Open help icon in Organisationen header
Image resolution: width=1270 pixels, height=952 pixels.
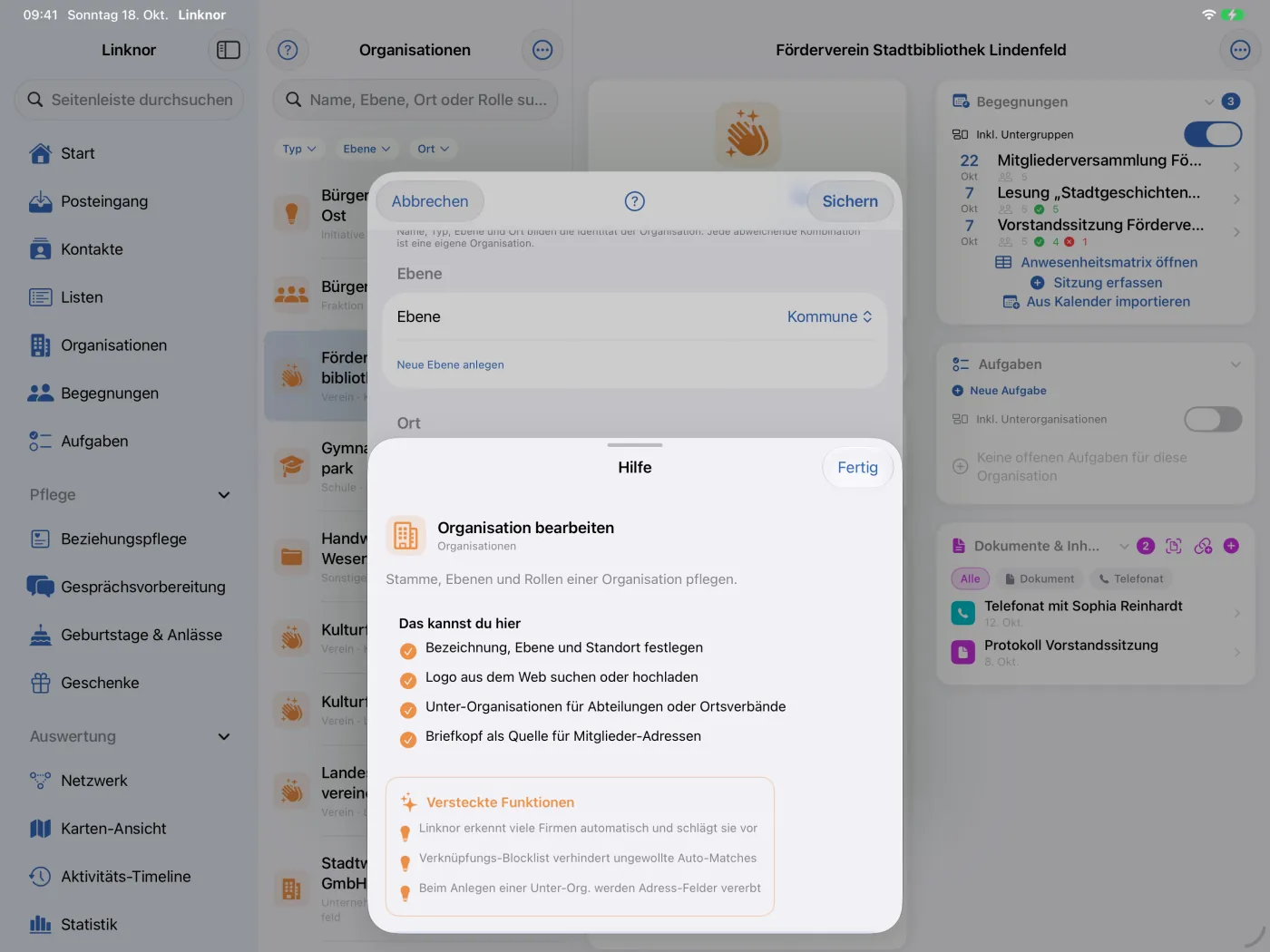click(288, 50)
